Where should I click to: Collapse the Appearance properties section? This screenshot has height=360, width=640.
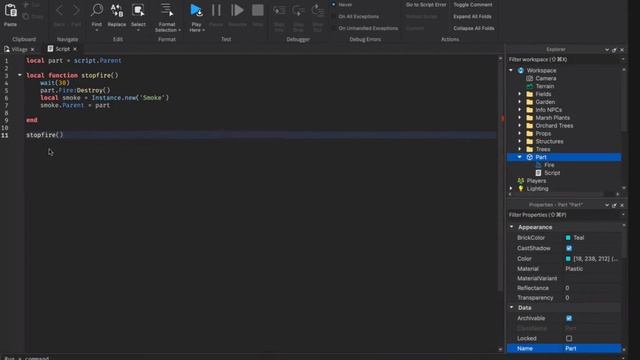click(x=511, y=227)
